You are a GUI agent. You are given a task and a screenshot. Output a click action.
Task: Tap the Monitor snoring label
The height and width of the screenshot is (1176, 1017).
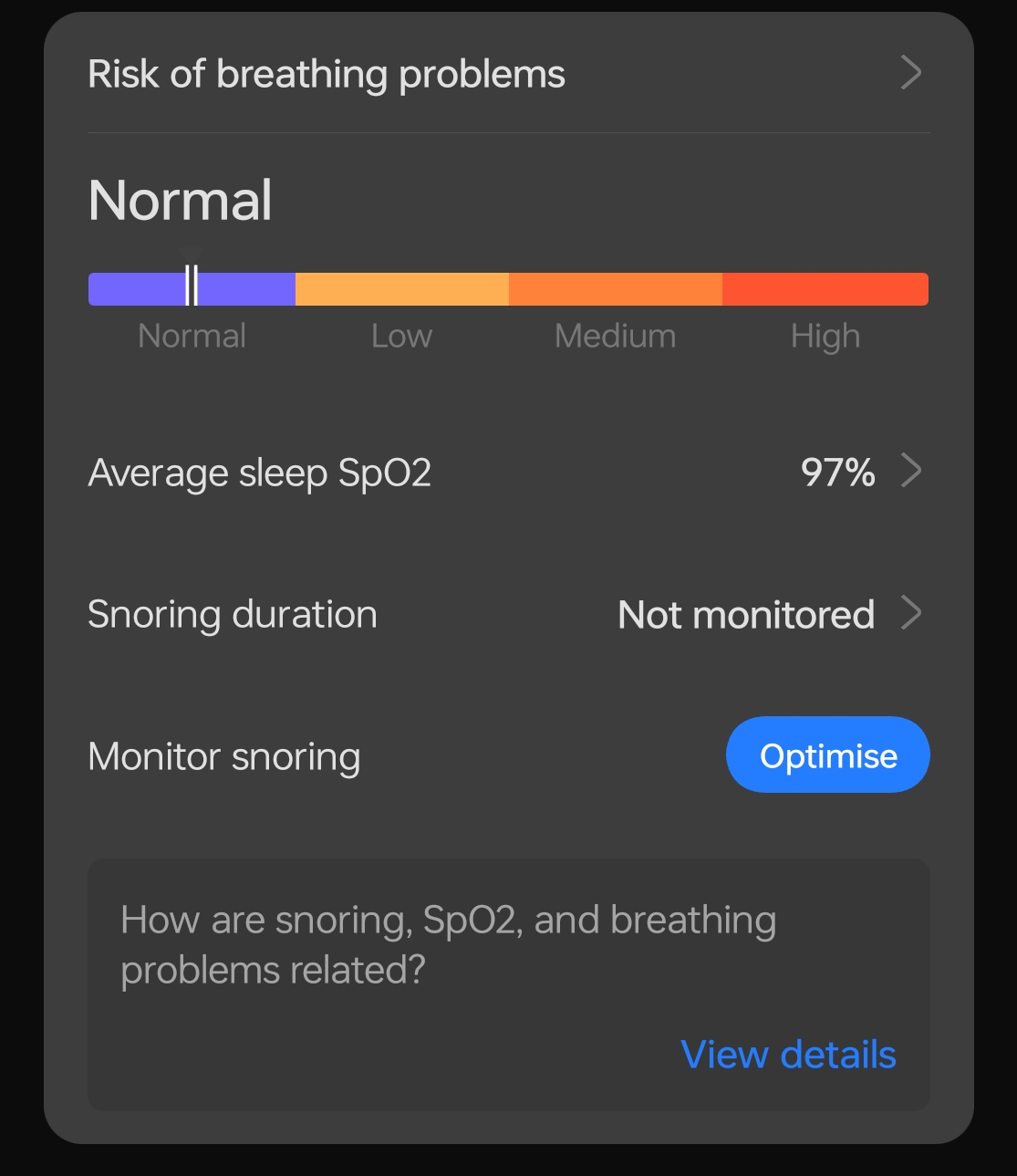pyautogui.click(x=224, y=757)
